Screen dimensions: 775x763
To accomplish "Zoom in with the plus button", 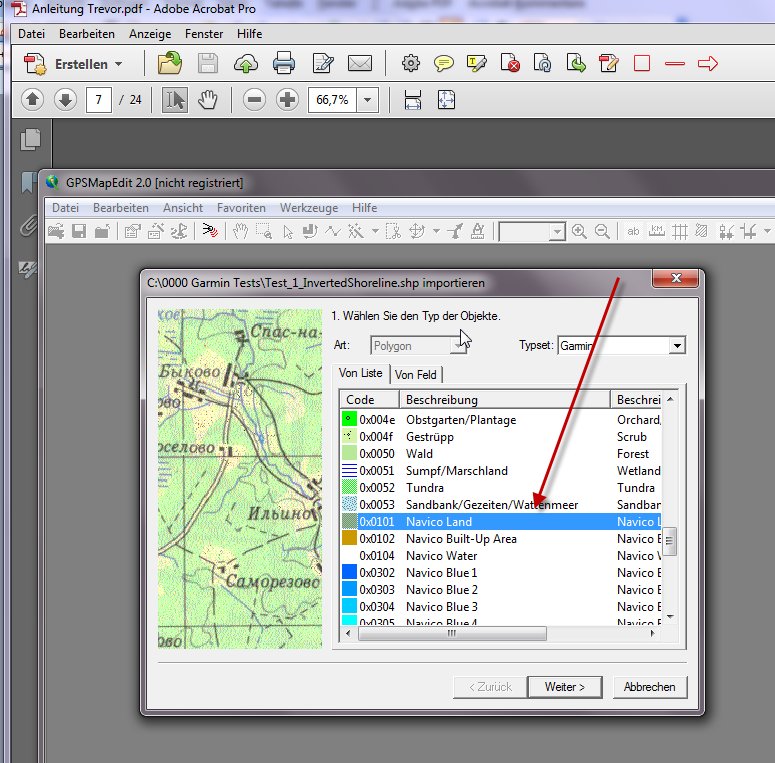I will tap(288, 100).
